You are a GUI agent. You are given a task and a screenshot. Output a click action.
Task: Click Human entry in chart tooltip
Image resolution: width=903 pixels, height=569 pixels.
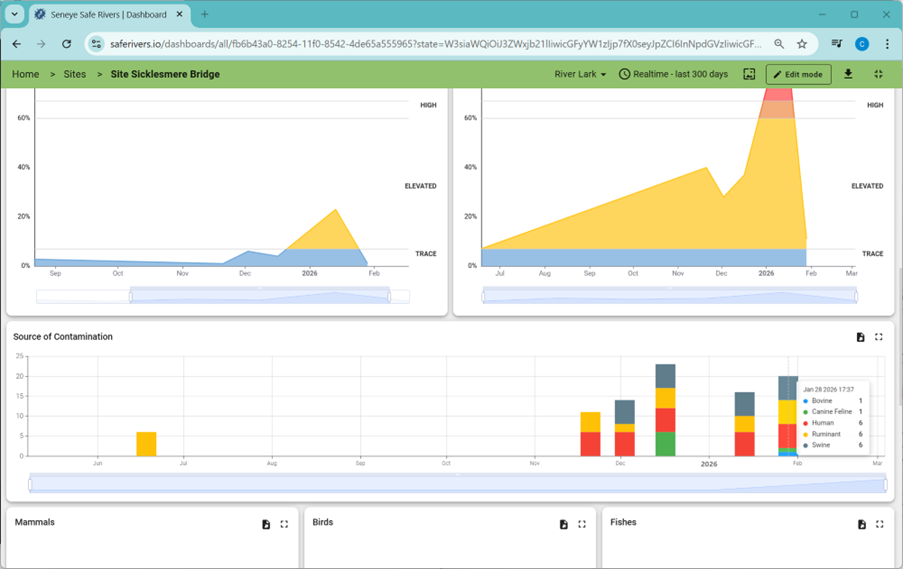(832, 423)
